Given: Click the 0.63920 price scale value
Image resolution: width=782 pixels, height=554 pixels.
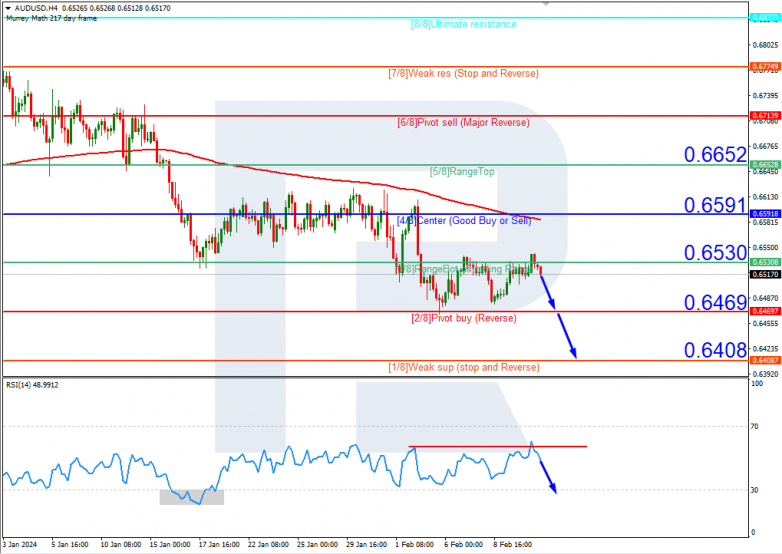Looking at the screenshot, I should [x=766, y=374].
